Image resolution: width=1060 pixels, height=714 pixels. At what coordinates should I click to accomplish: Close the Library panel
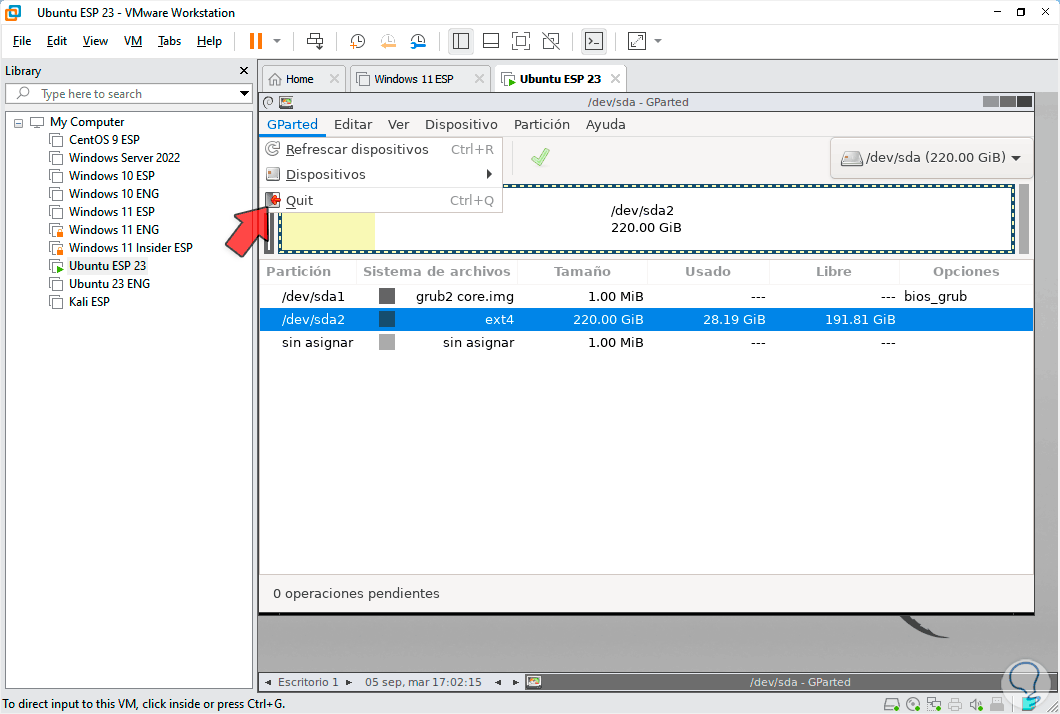(x=244, y=71)
